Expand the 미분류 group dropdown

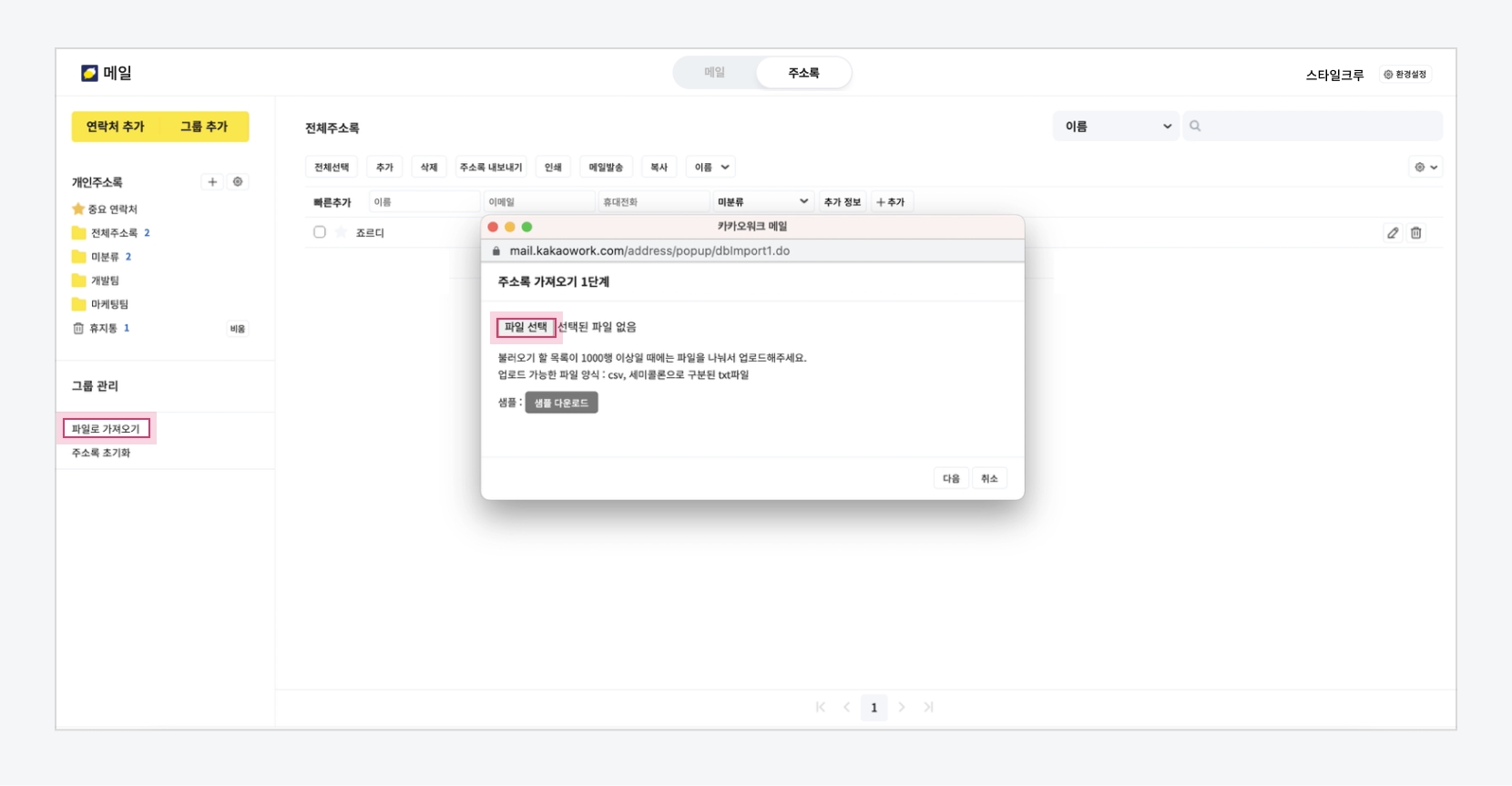761,202
